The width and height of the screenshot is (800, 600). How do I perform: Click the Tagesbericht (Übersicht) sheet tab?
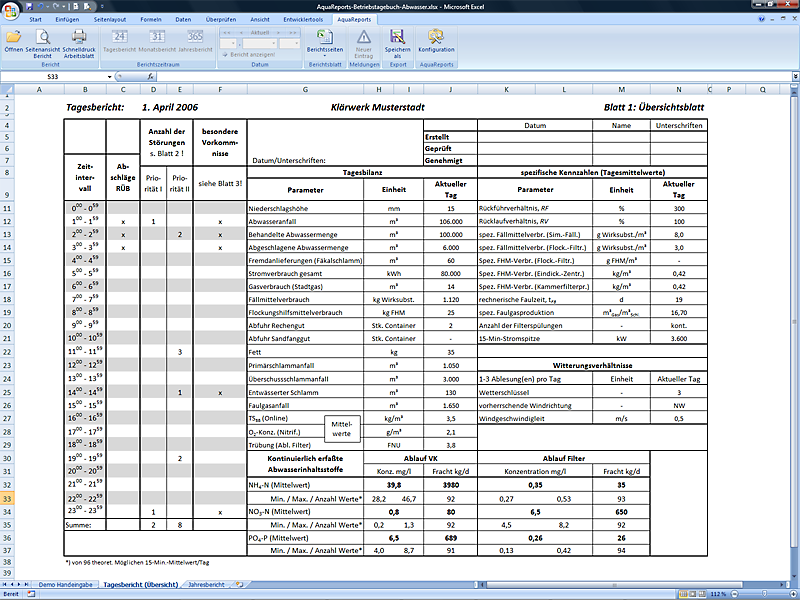pyautogui.click(x=140, y=585)
